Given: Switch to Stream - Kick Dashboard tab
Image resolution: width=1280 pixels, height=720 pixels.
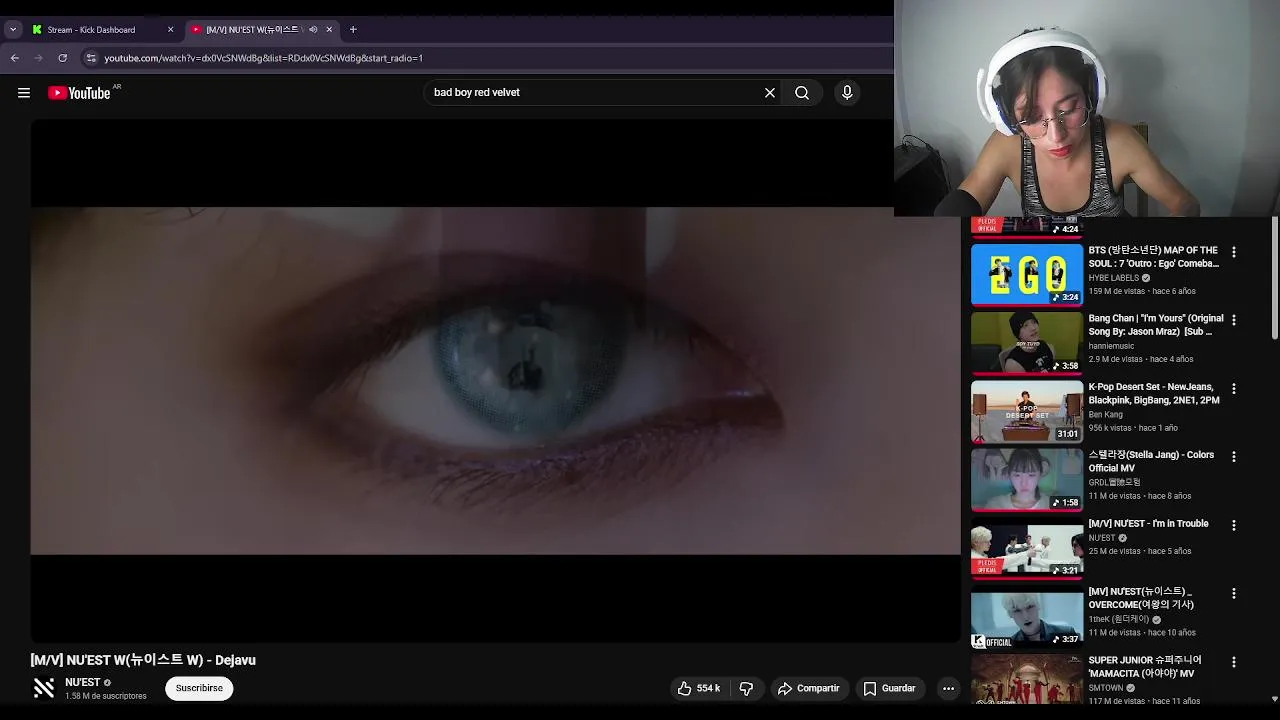Looking at the screenshot, I should (91, 30).
